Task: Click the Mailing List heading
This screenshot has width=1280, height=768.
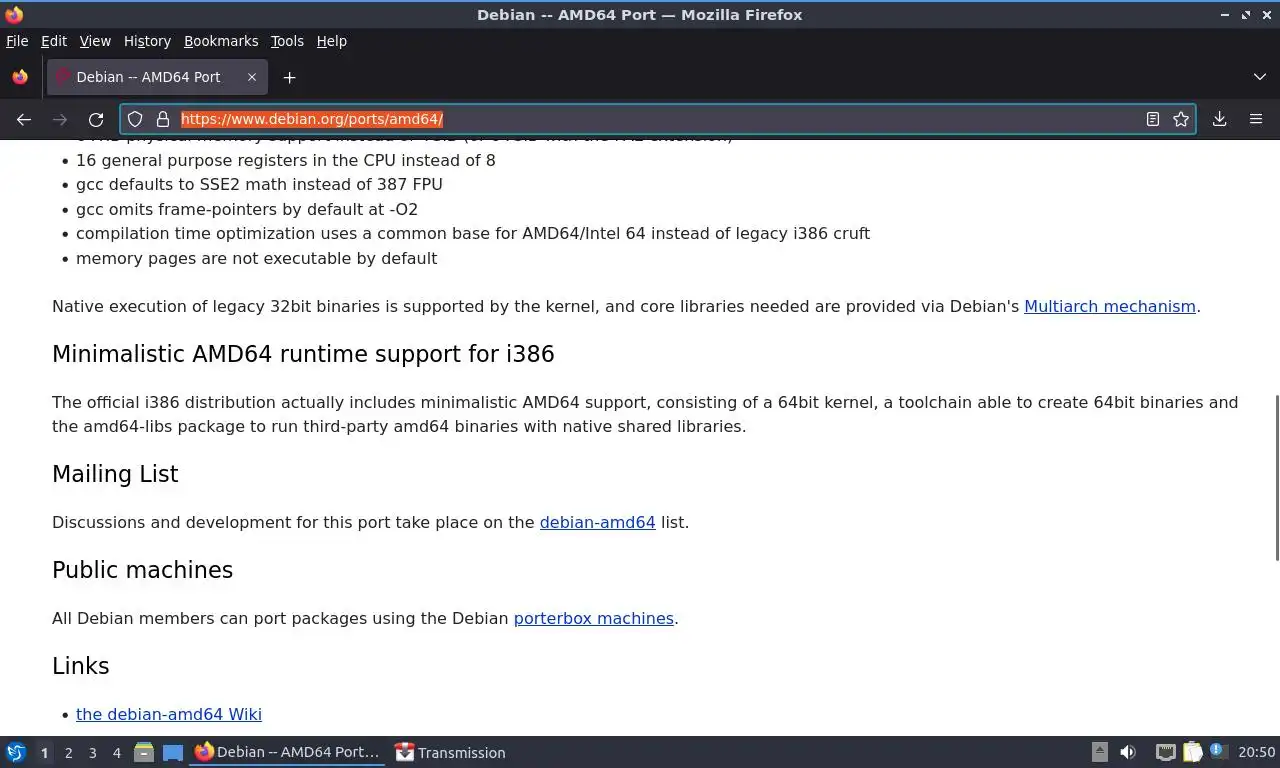Action: tap(115, 474)
